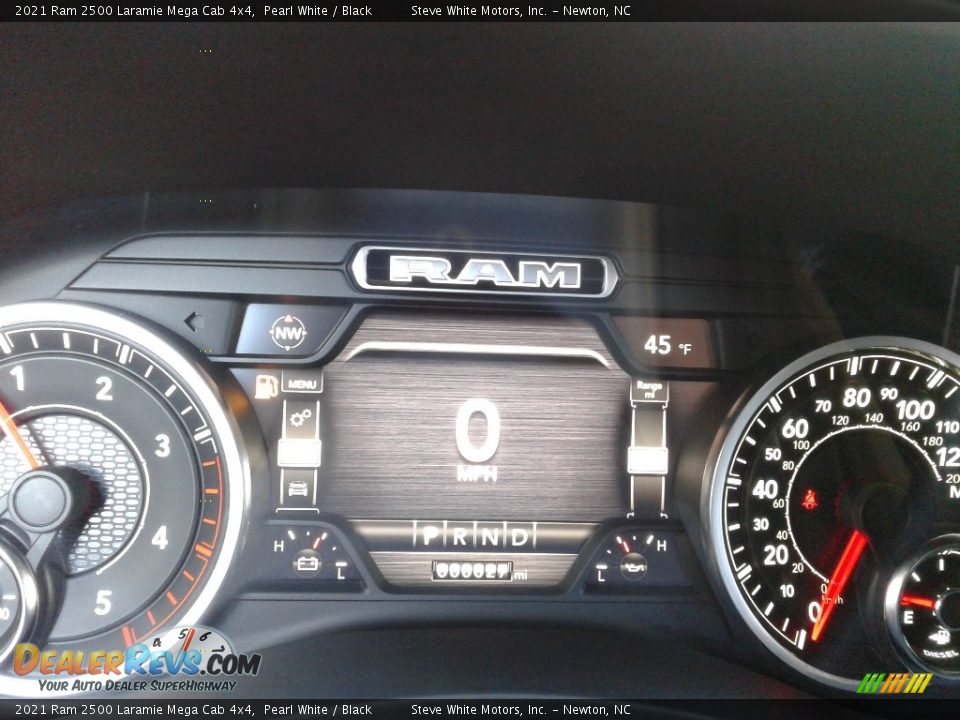
Task: Click the left arrow indicator beside compass
Action: click(x=193, y=321)
